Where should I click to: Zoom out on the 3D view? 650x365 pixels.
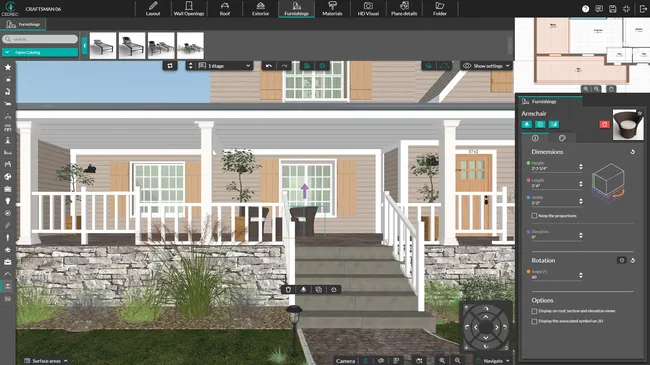pyautogui.click(x=457, y=361)
